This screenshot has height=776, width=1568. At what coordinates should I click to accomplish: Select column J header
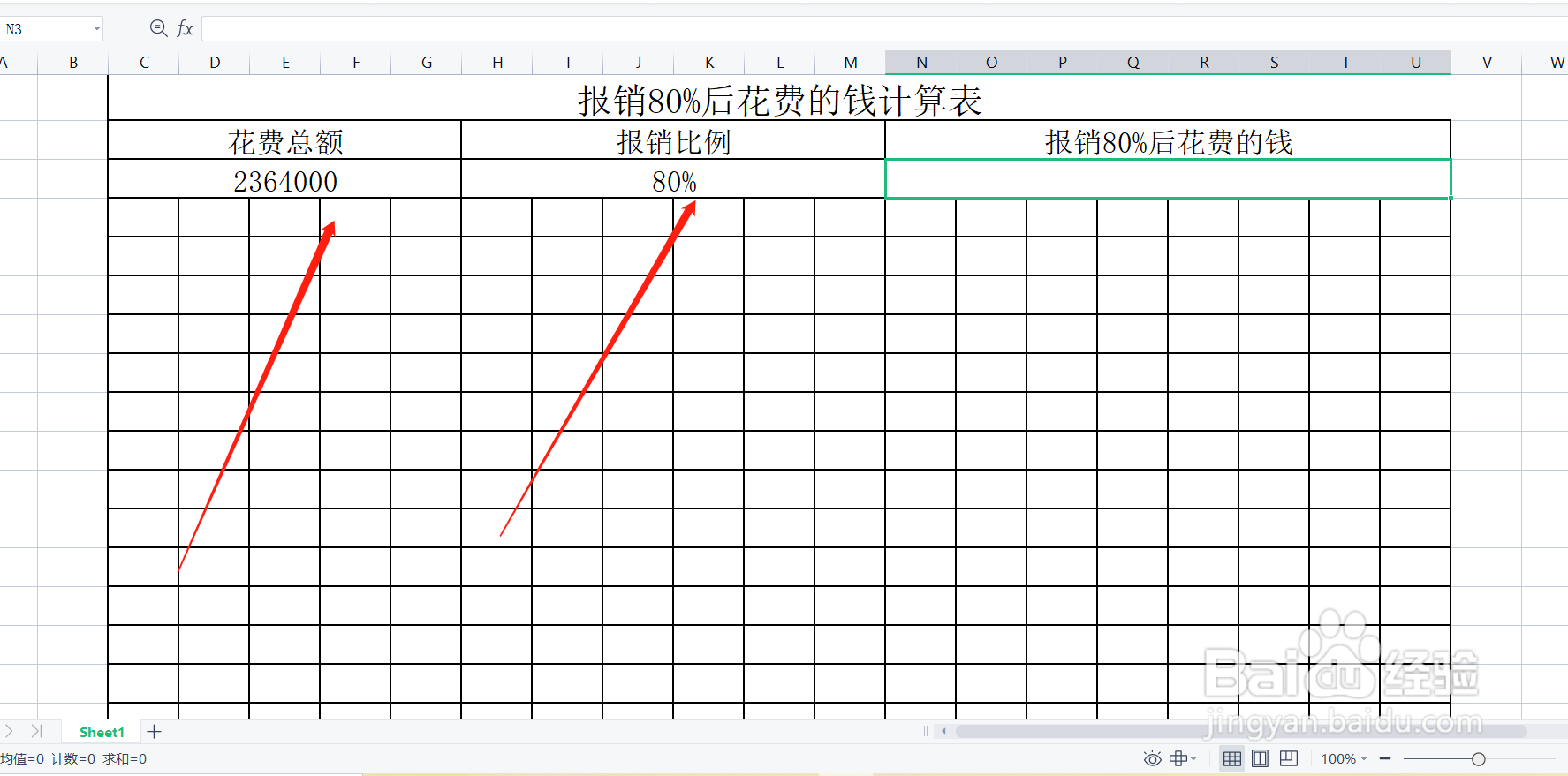click(x=639, y=62)
